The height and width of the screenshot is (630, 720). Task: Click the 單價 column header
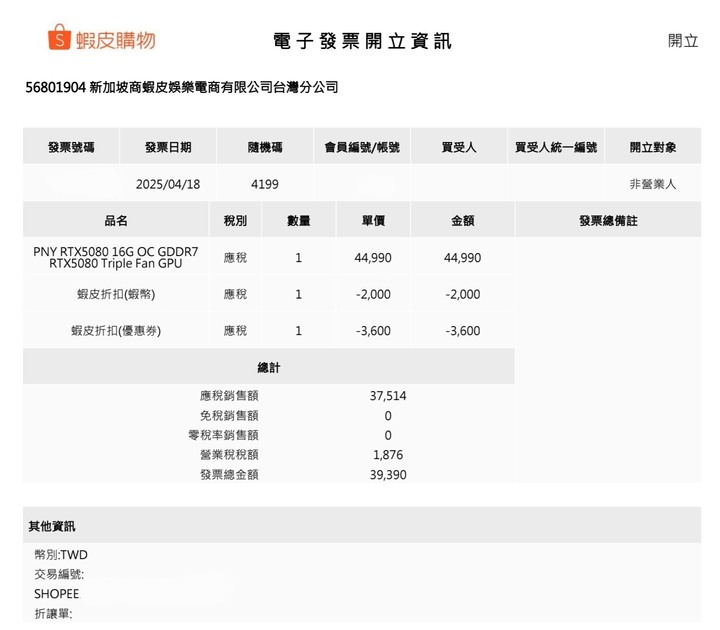373,221
